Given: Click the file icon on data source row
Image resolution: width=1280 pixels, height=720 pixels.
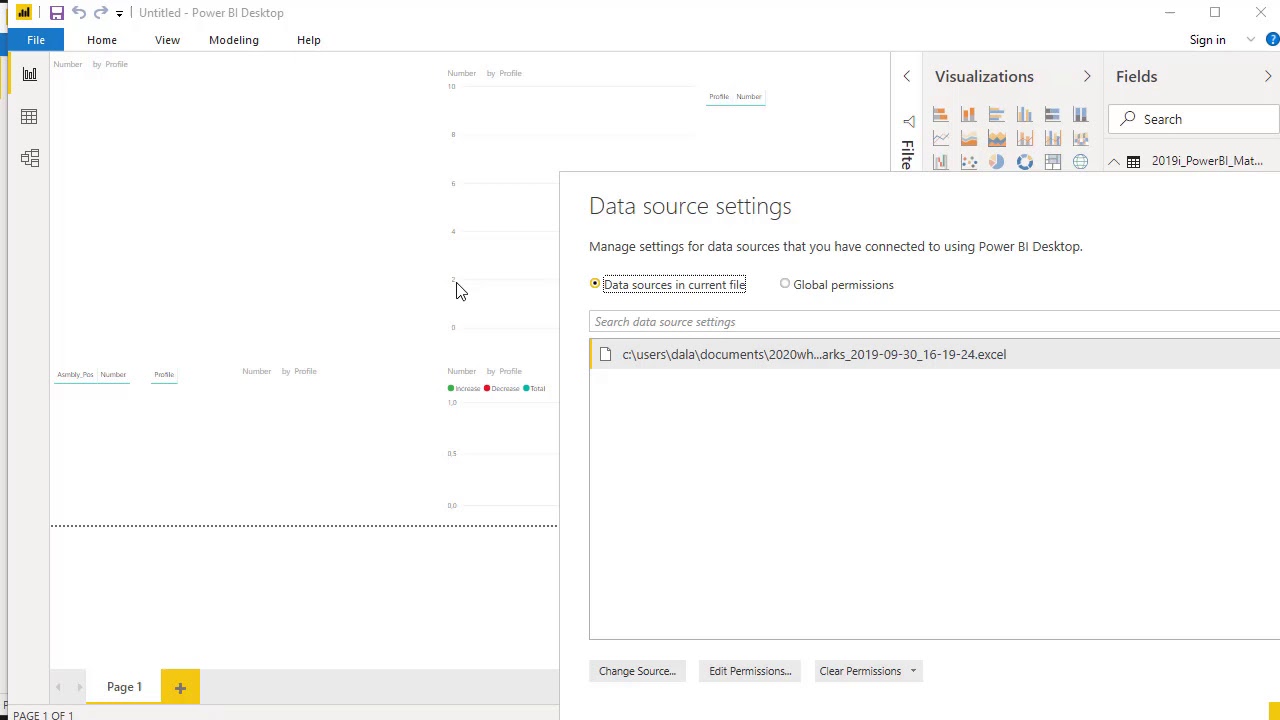Looking at the screenshot, I should coord(605,354).
